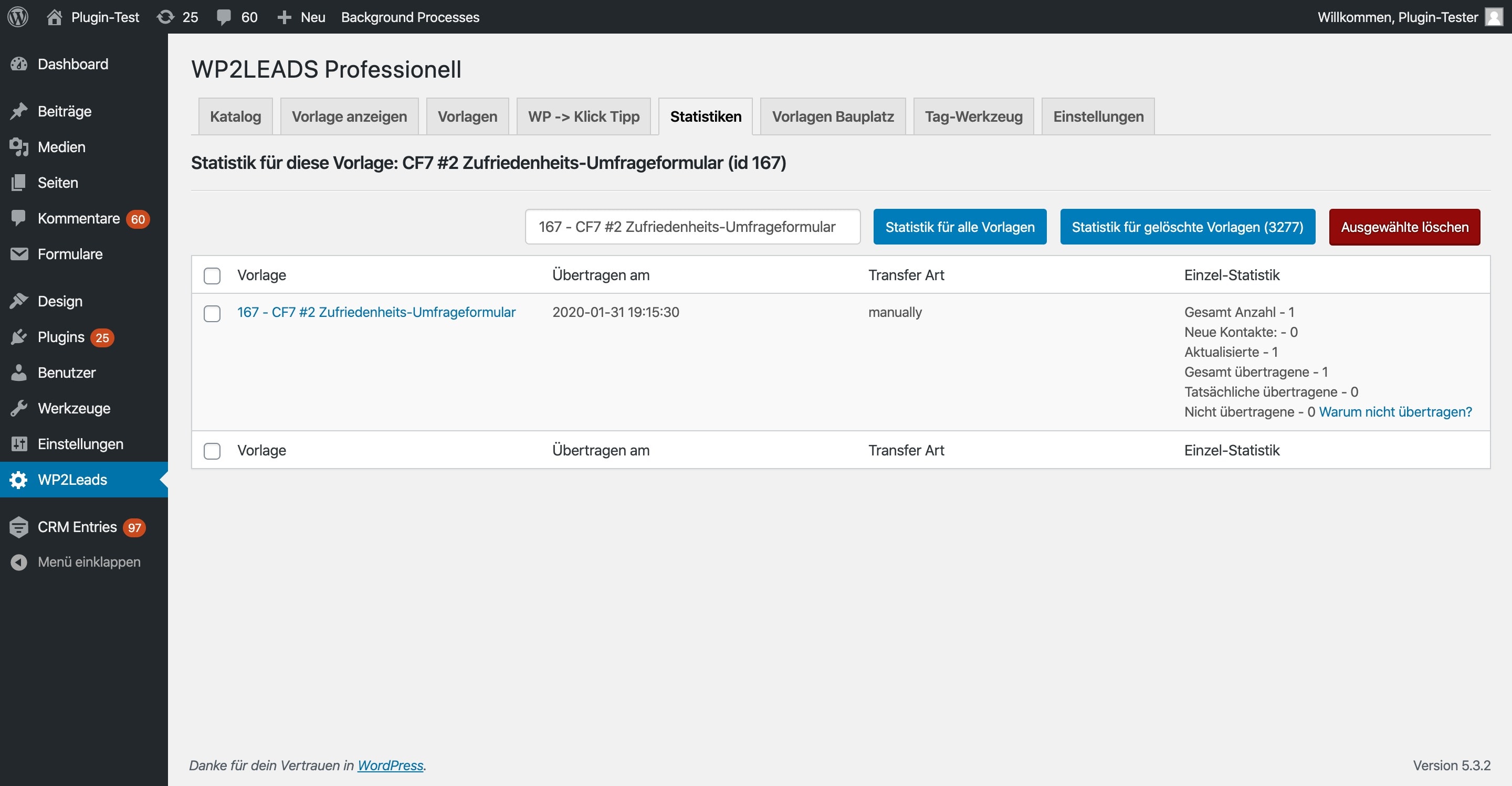Image resolution: width=1512 pixels, height=786 pixels.
Task: Switch to the Vorlagen Bauplatz tab
Action: pyautogui.click(x=833, y=116)
